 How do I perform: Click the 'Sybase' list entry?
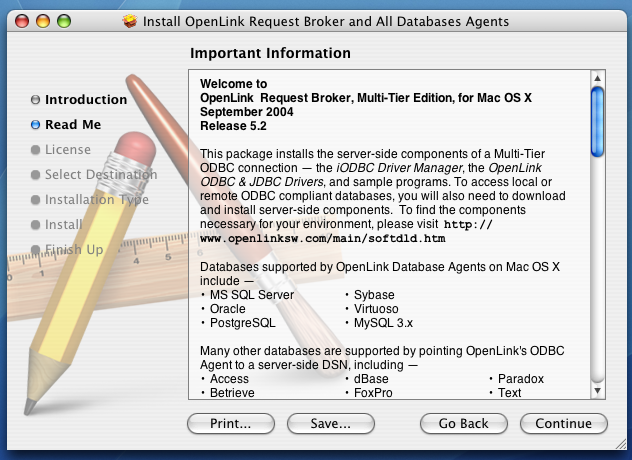[374, 295]
